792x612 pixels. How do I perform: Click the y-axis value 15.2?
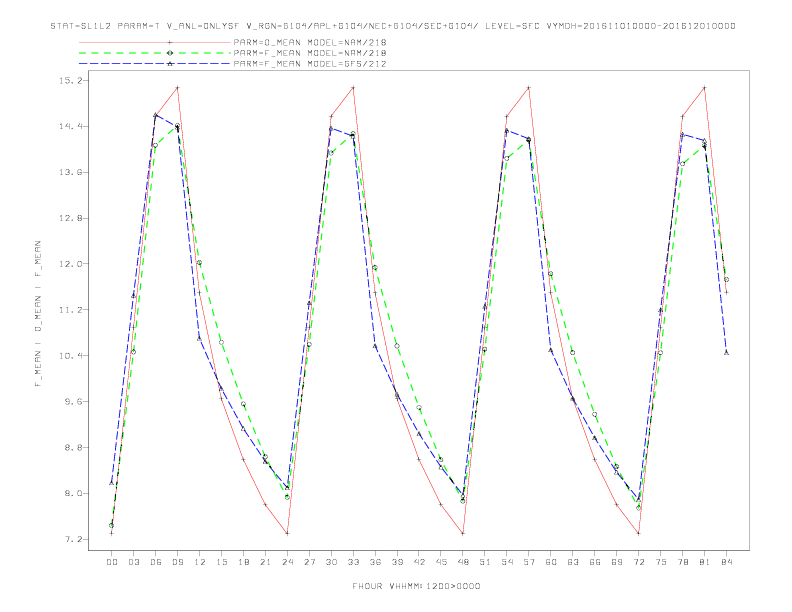[70, 81]
